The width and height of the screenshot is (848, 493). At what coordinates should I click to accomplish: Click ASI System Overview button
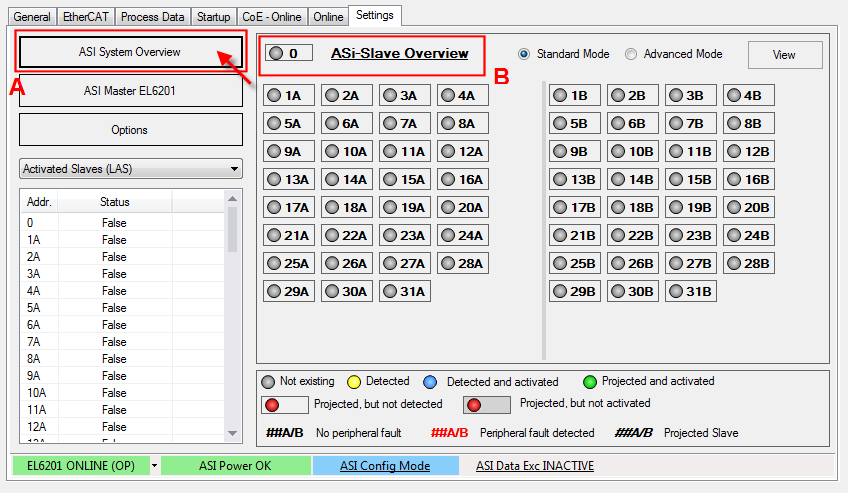tap(130, 52)
